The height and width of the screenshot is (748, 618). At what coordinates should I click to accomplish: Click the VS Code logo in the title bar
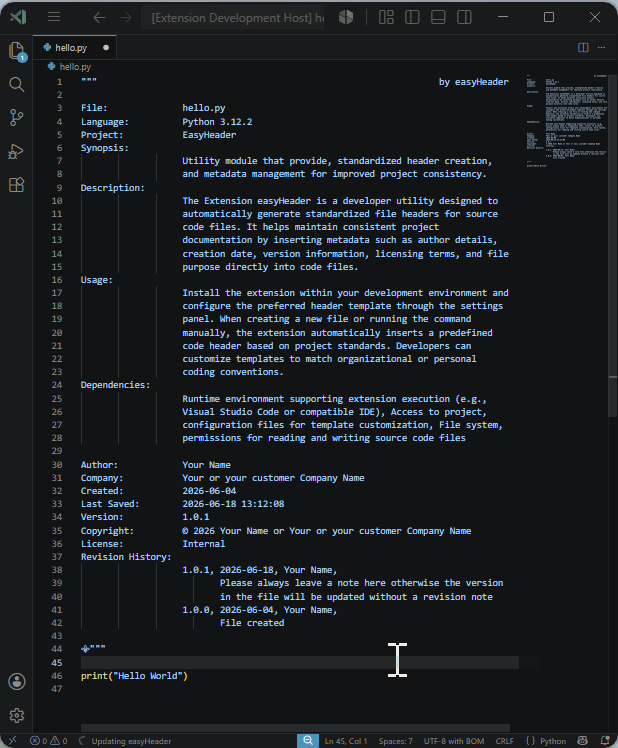(x=18, y=17)
